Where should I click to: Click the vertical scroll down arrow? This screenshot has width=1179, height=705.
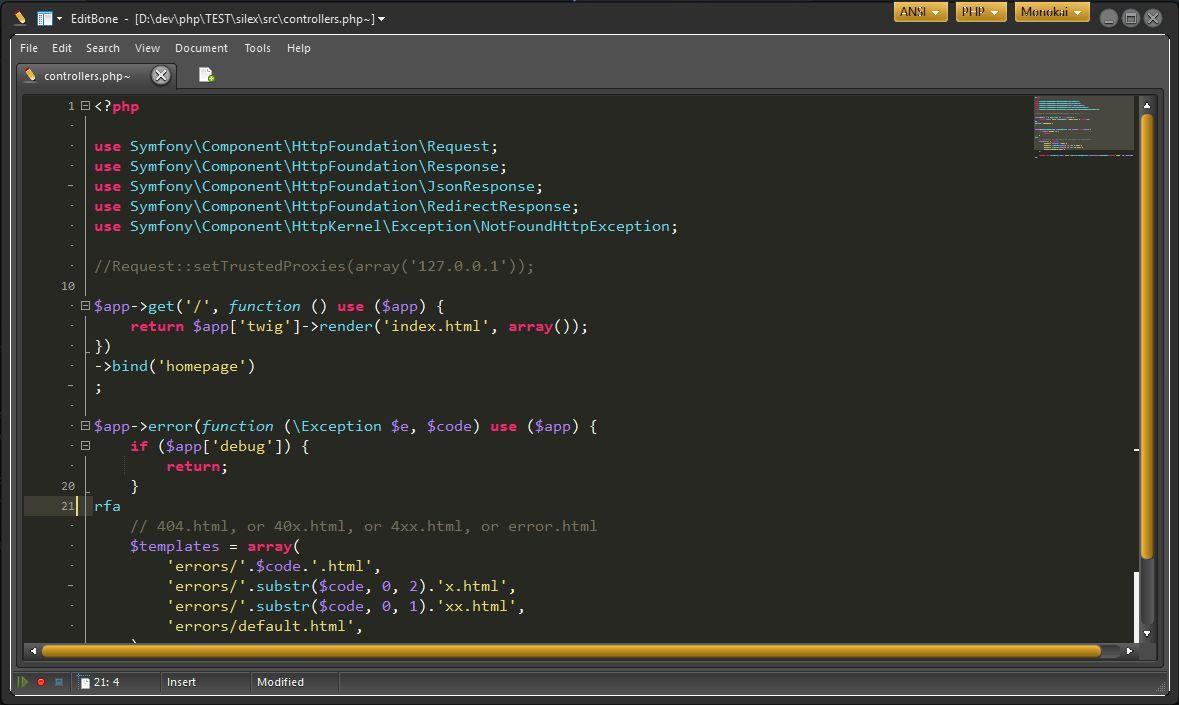pos(1147,634)
